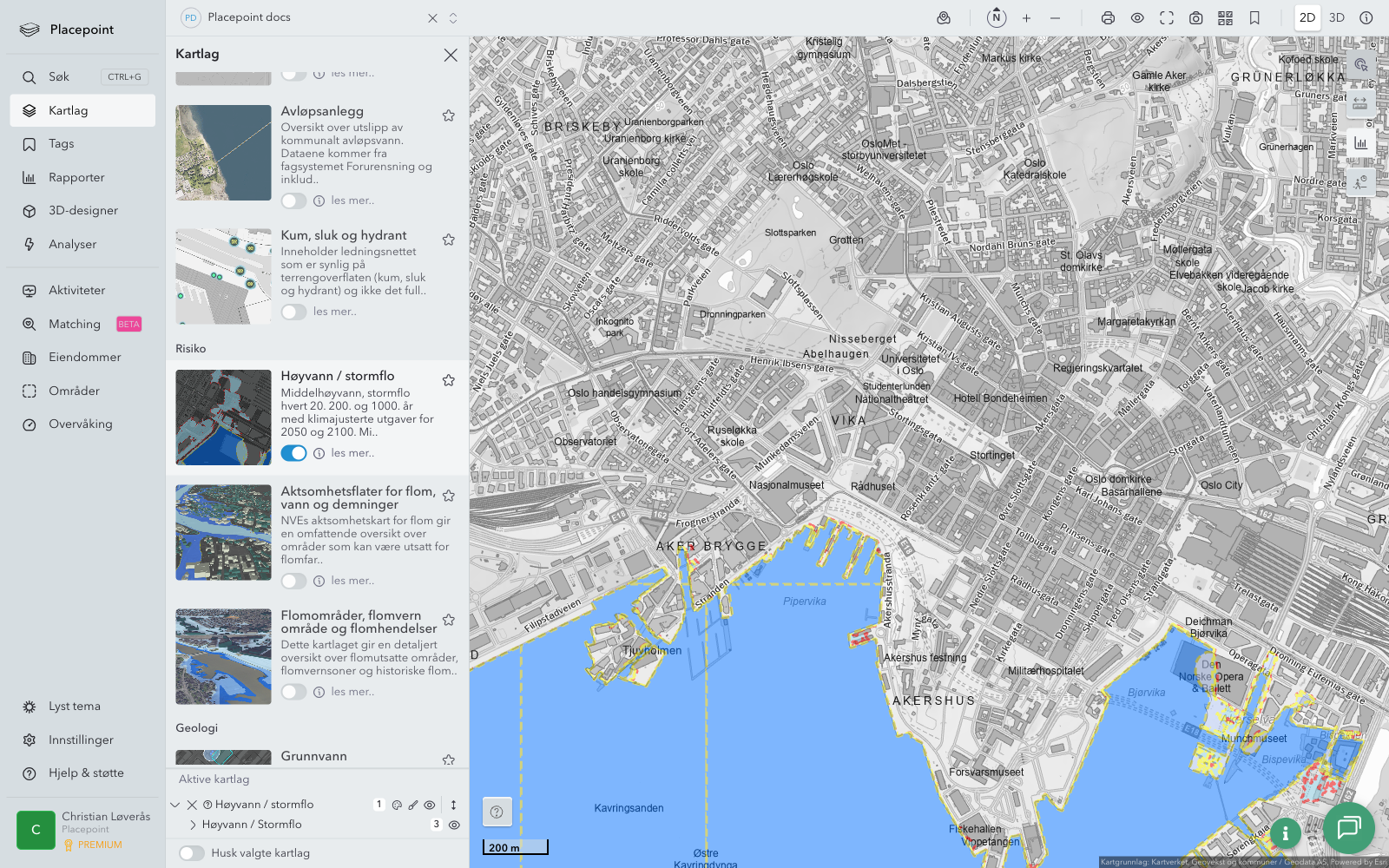Open the chart statistics tool on map
Screen dimensions: 1389x868
[1359, 143]
